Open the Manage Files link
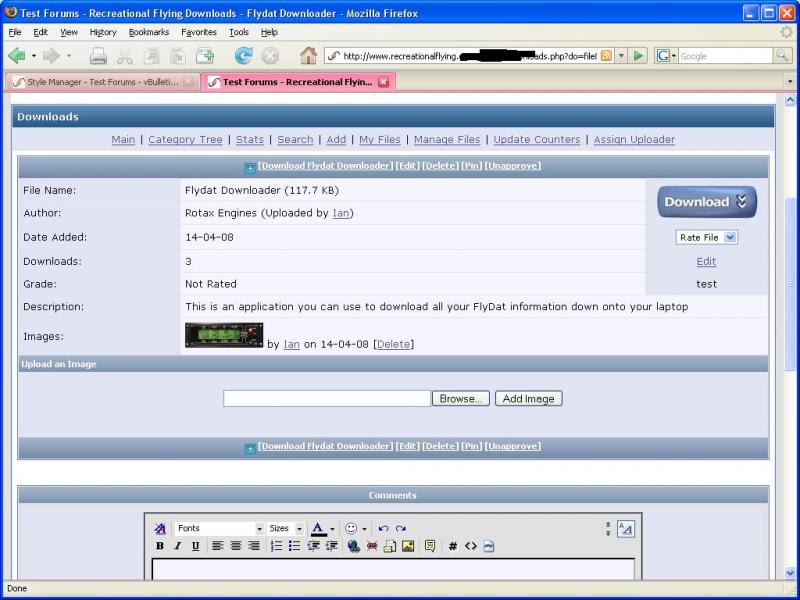The width and height of the screenshot is (800, 600). (447, 140)
